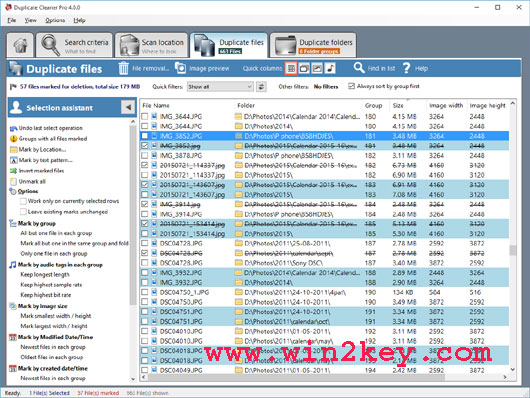
Task: Click the file list horizontal scrollbar
Action: [296, 377]
